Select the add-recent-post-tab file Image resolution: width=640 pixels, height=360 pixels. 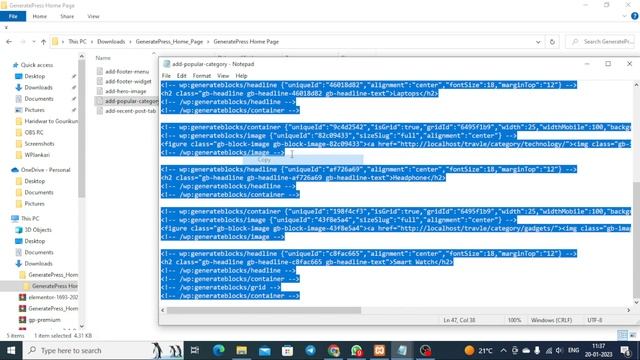coord(126,111)
